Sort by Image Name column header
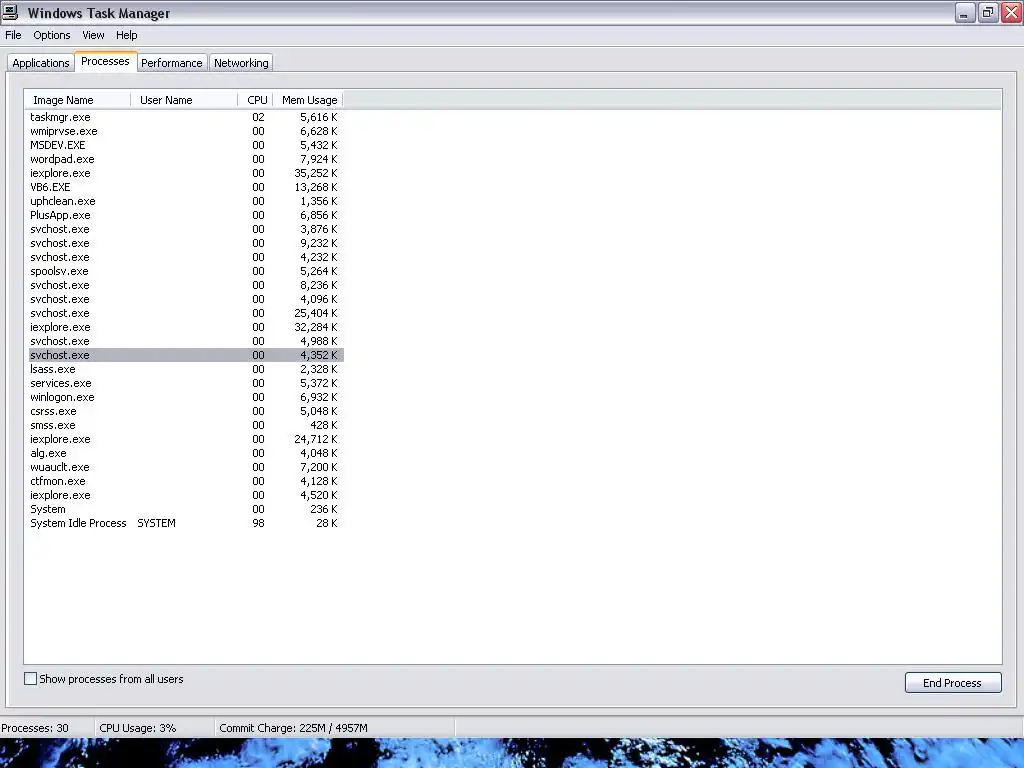 (x=78, y=100)
